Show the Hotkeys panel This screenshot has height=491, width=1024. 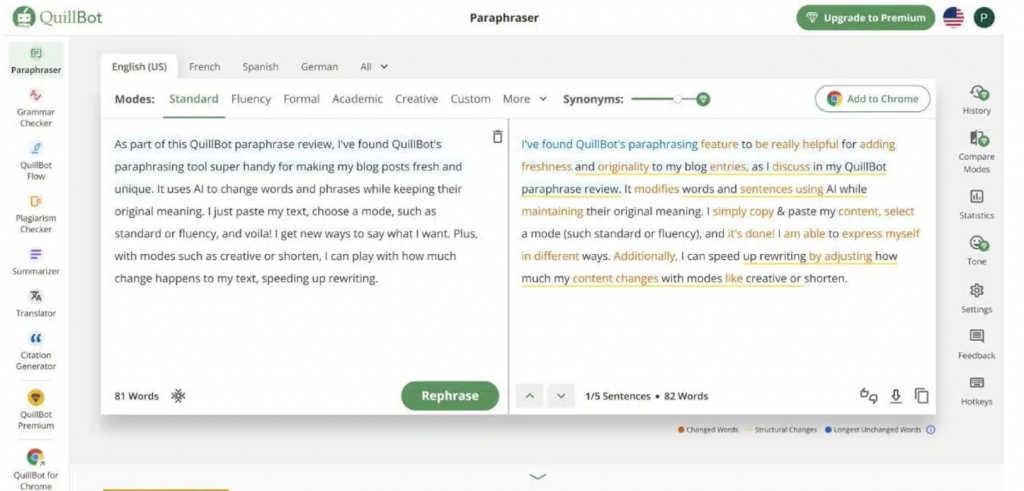976,391
